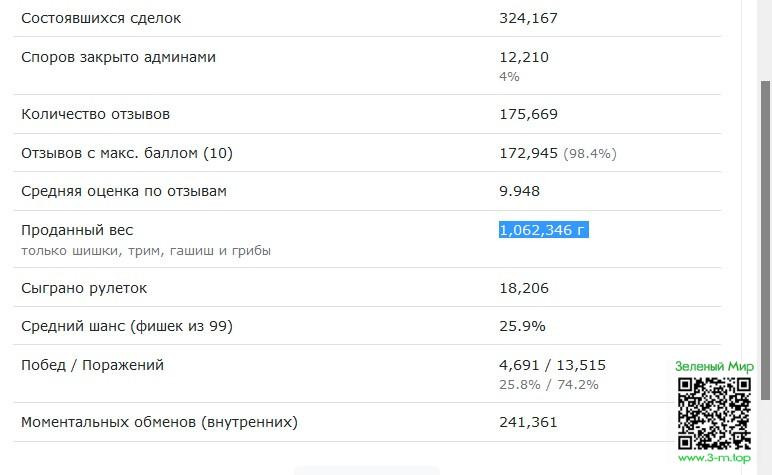
Task: Click the Состоявшихся сделок row label
Action: click(x=101, y=18)
